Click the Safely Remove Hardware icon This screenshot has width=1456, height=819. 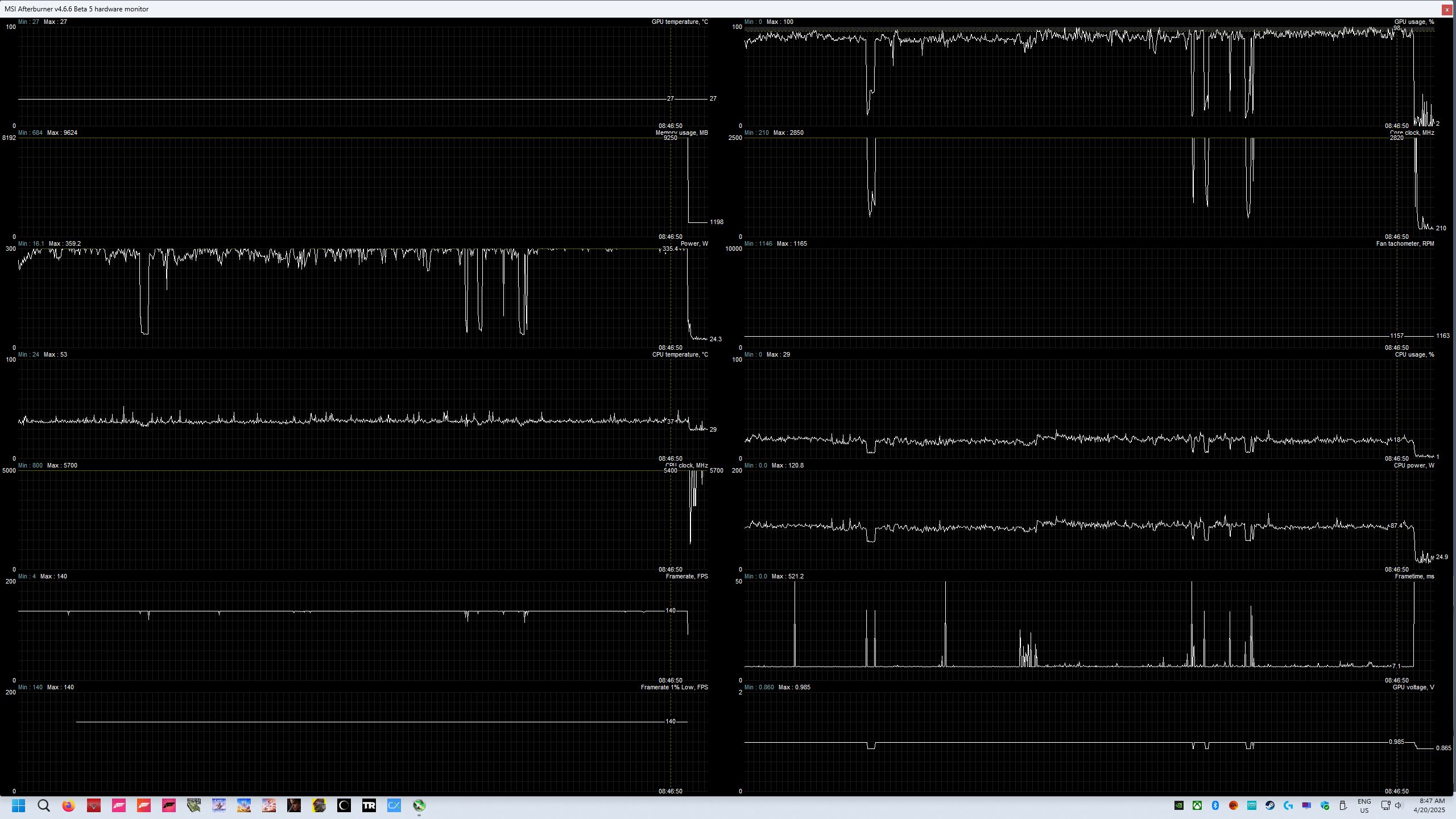coord(1343,805)
